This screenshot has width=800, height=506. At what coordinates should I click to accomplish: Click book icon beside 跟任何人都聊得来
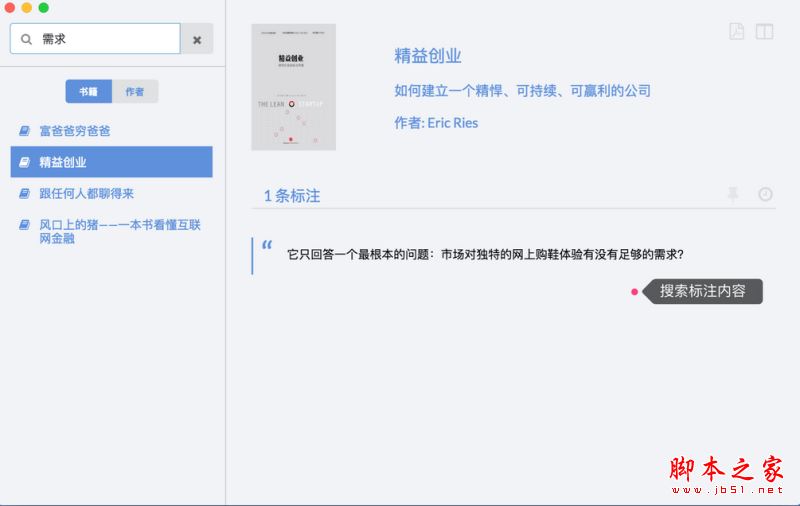24,193
